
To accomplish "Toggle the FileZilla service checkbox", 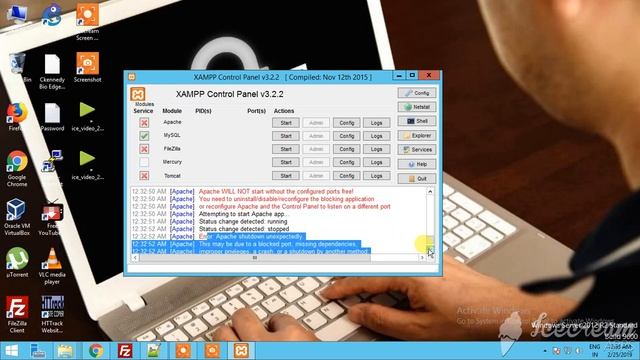I will coord(144,149).
